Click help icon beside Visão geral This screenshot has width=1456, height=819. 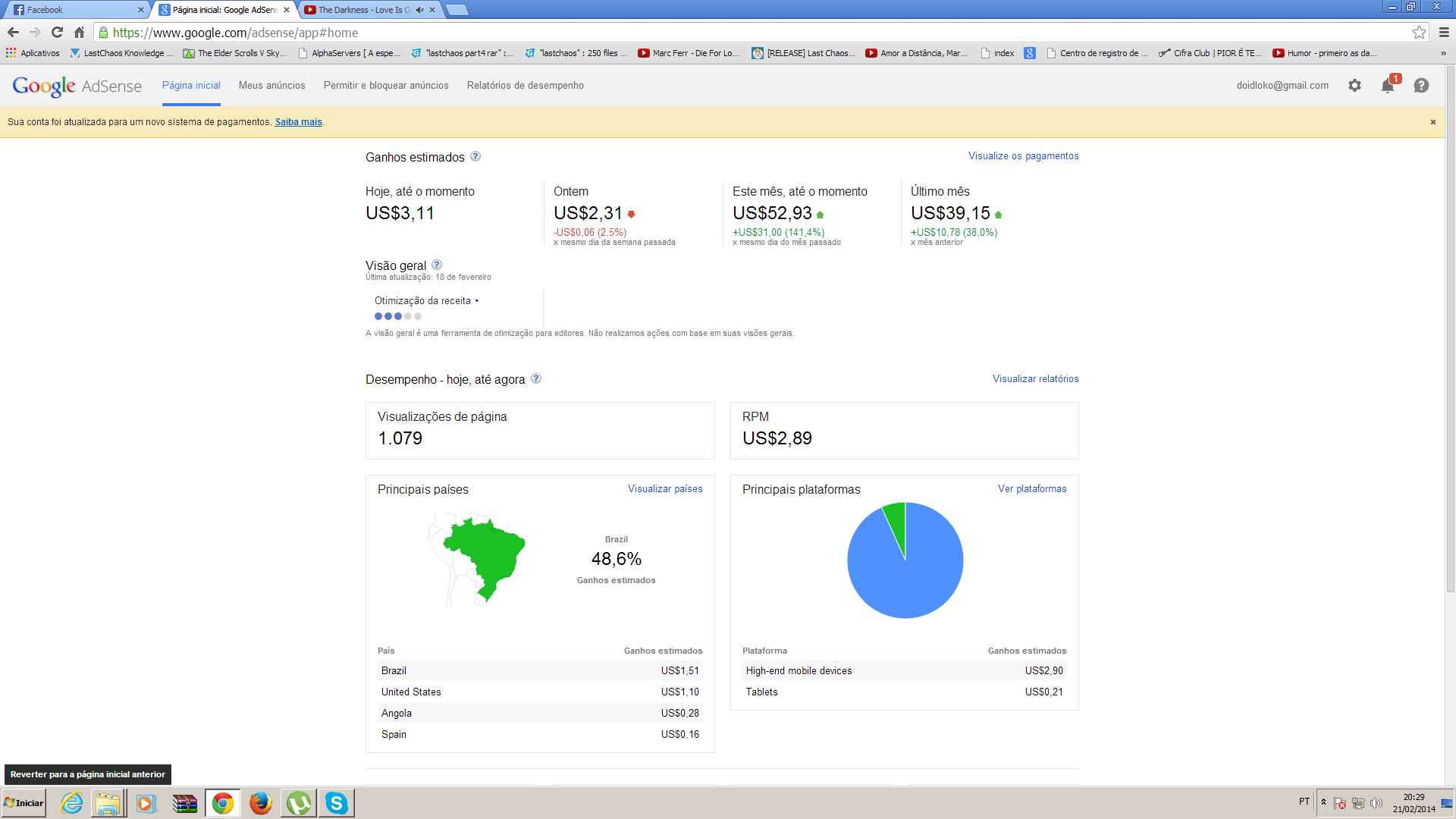pyautogui.click(x=437, y=265)
